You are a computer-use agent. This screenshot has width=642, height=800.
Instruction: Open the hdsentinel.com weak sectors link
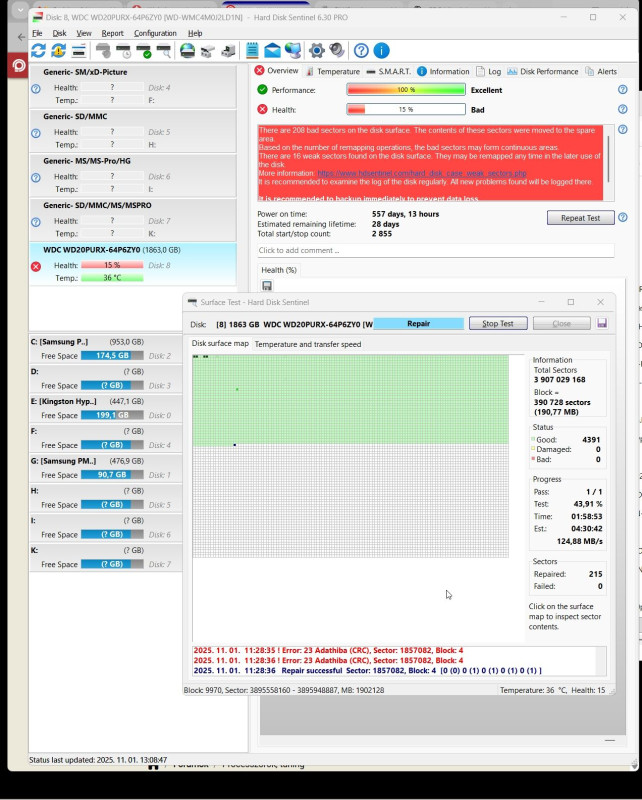point(422,173)
